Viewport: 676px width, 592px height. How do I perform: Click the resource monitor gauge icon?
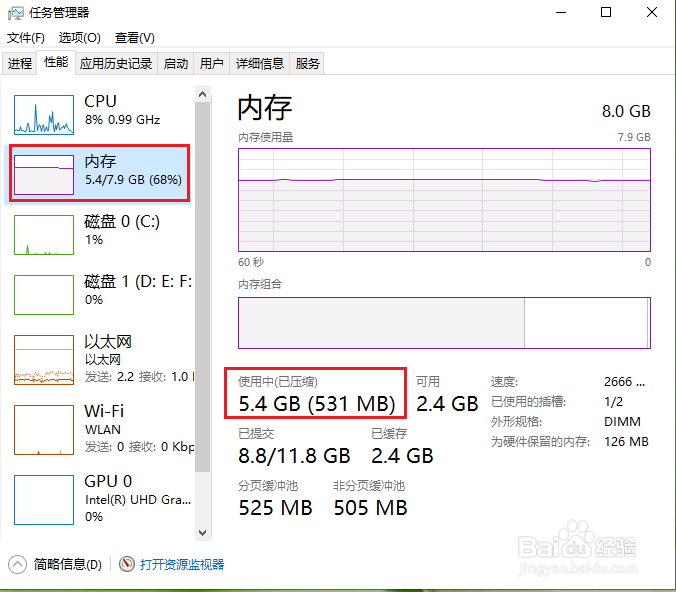tap(127, 564)
